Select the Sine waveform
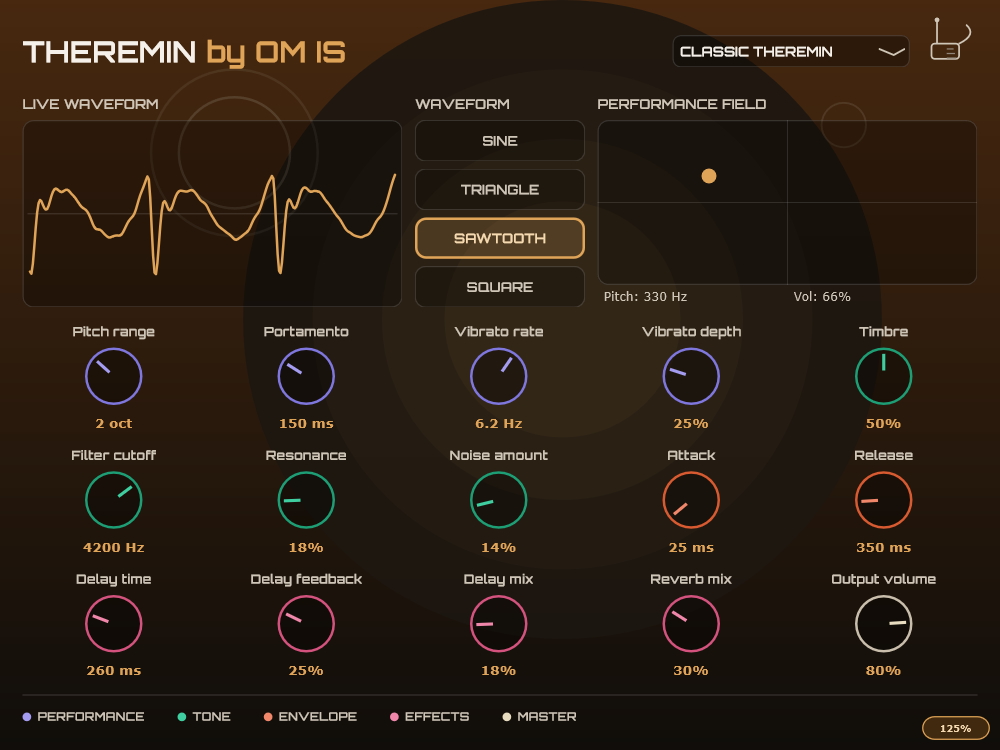The width and height of the screenshot is (1000, 750). pyautogui.click(x=500, y=141)
